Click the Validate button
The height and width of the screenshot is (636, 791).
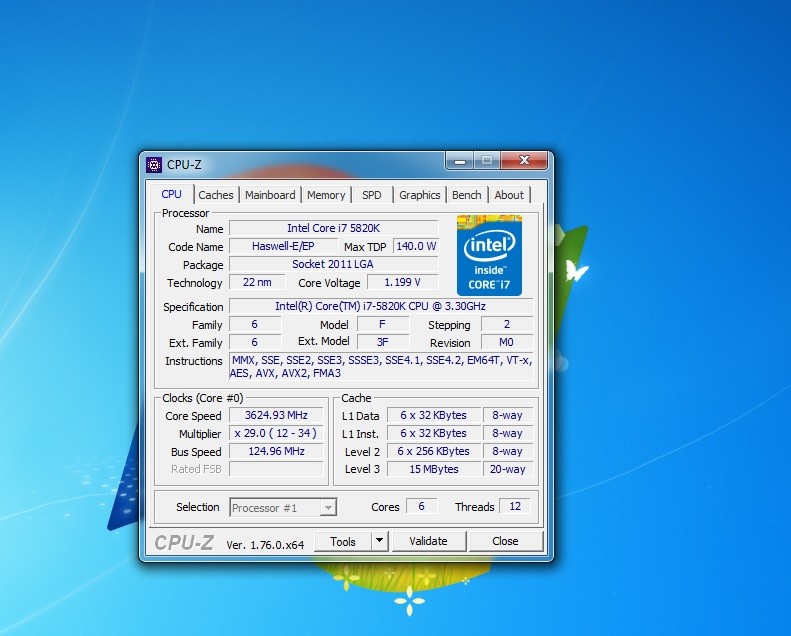428,541
